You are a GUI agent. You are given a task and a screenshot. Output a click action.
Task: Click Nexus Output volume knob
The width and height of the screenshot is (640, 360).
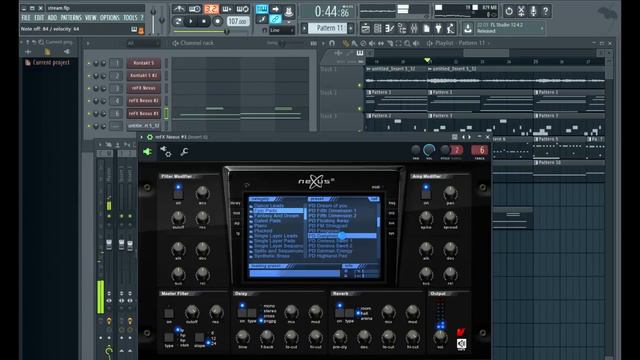pyautogui.click(x=440, y=337)
